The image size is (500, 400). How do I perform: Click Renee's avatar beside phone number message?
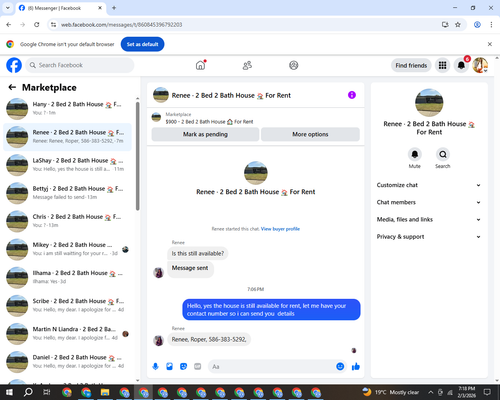158,340
